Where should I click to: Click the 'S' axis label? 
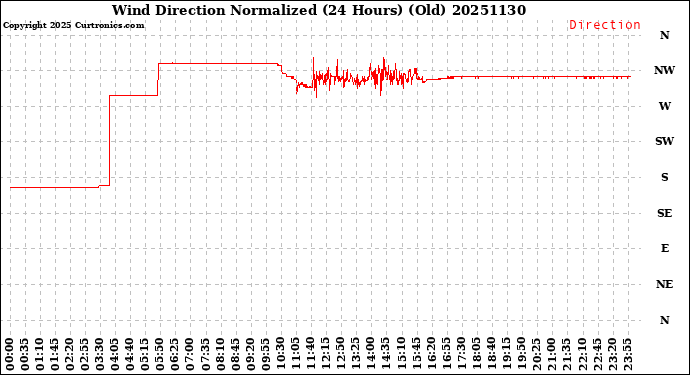click(664, 177)
